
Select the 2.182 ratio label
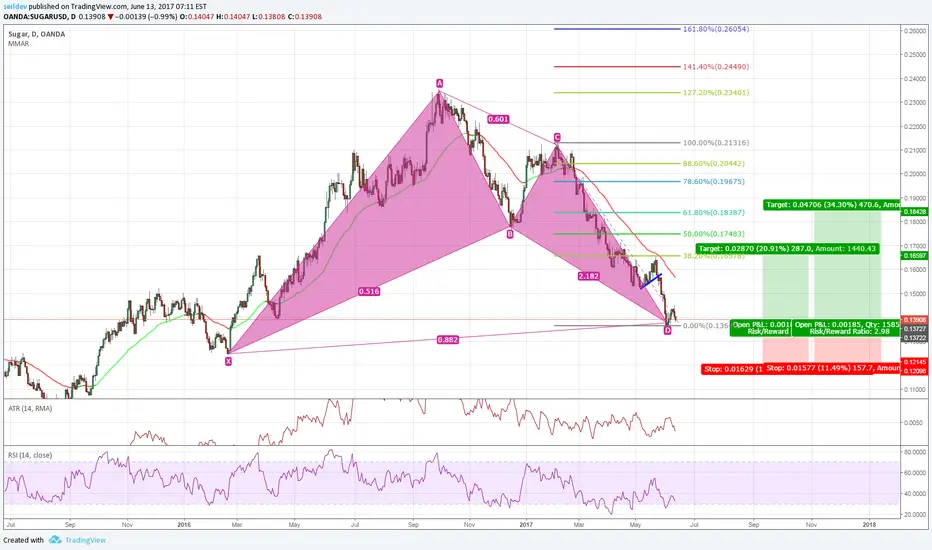[x=588, y=276]
